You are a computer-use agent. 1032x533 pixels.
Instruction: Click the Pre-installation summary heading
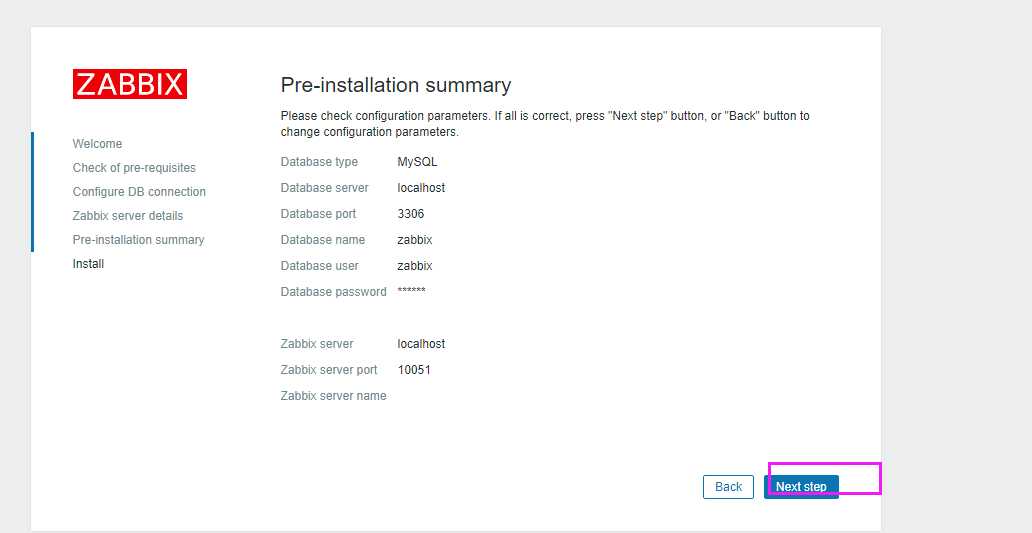(x=395, y=85)
